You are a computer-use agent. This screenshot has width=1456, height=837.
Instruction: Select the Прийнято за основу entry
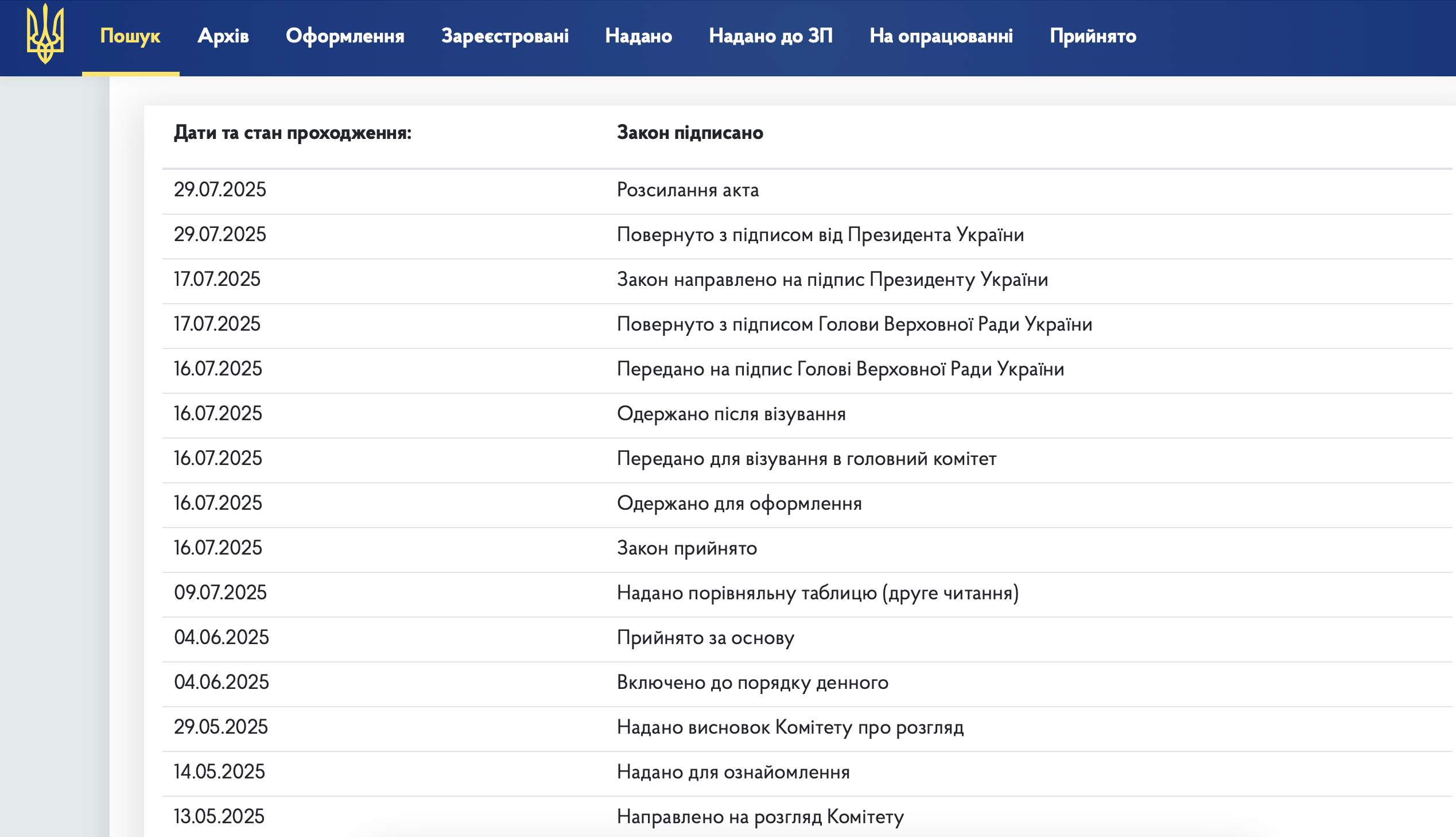coord(705,638)
